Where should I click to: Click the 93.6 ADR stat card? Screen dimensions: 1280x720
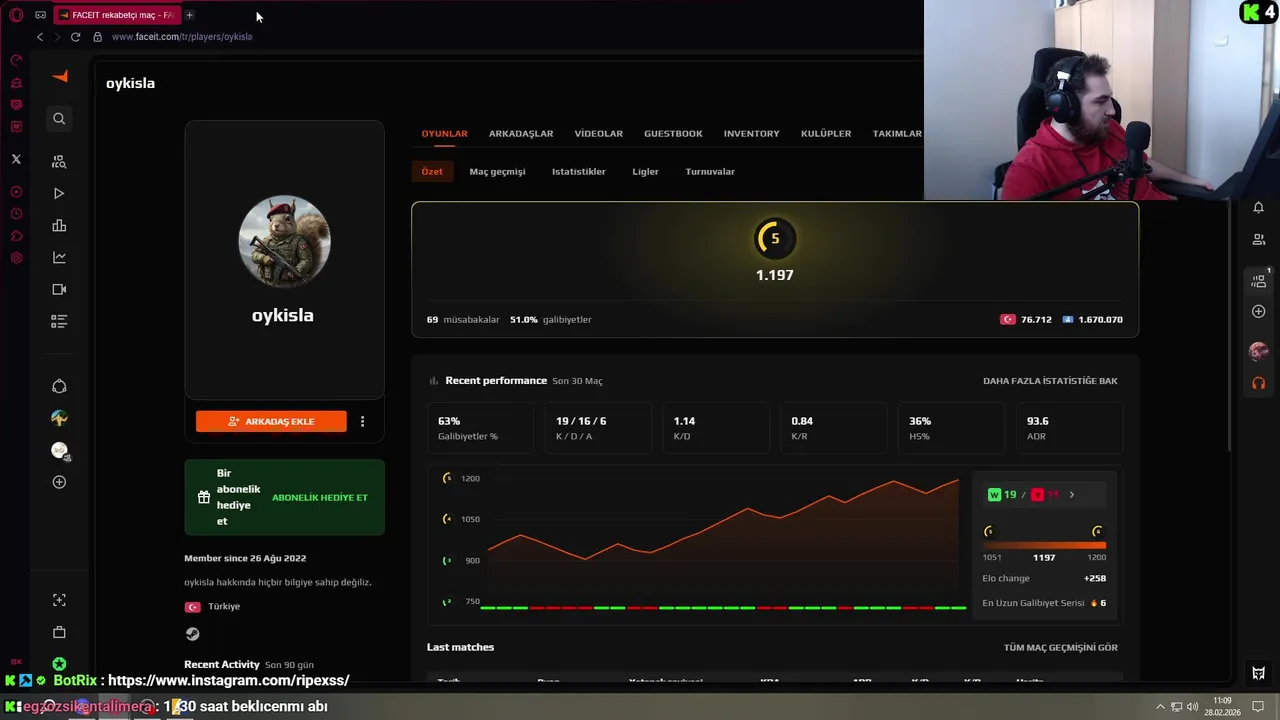(x=1069, y=428)
